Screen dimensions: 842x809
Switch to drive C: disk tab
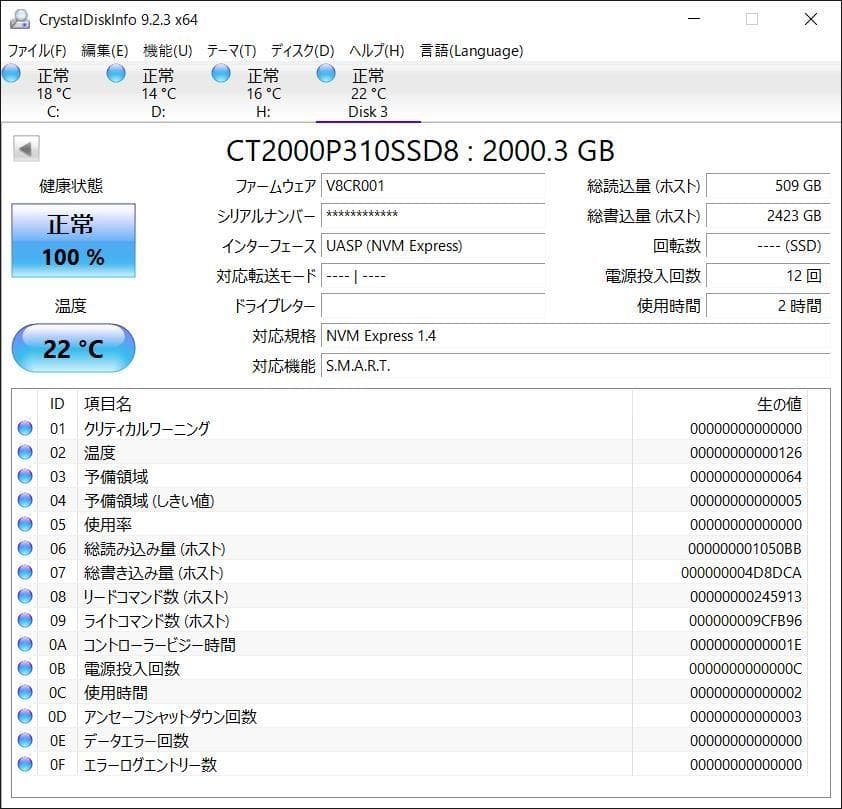53,92
